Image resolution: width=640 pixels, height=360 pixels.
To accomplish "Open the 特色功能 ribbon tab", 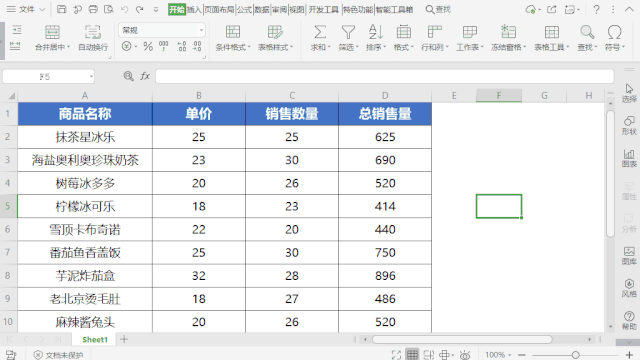I will tap(358, 9).
